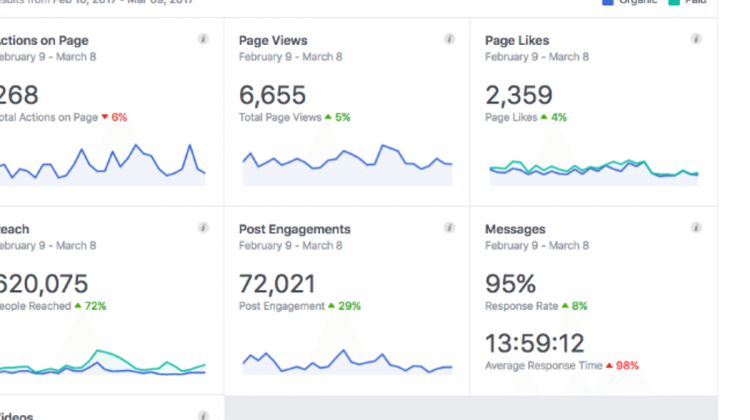Click the Average Response Time 98% label
Image resolution: width=750 pixels, height=420 pixels.
(562, 365)
